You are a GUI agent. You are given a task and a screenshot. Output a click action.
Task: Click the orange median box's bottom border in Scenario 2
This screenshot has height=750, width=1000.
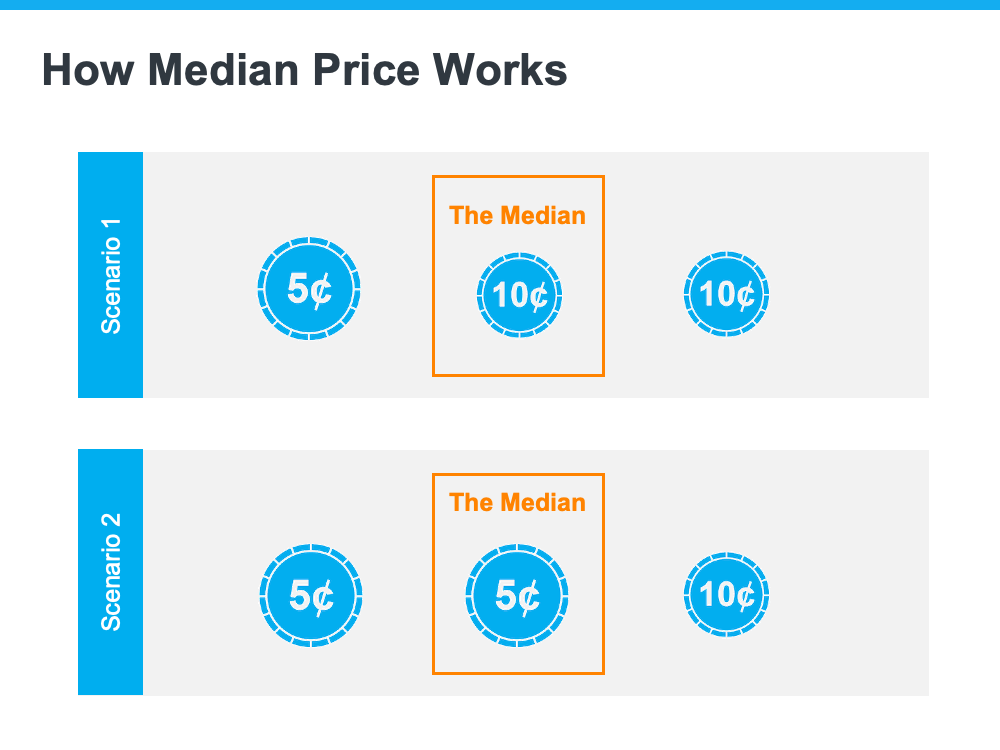(x=518, y=672)
